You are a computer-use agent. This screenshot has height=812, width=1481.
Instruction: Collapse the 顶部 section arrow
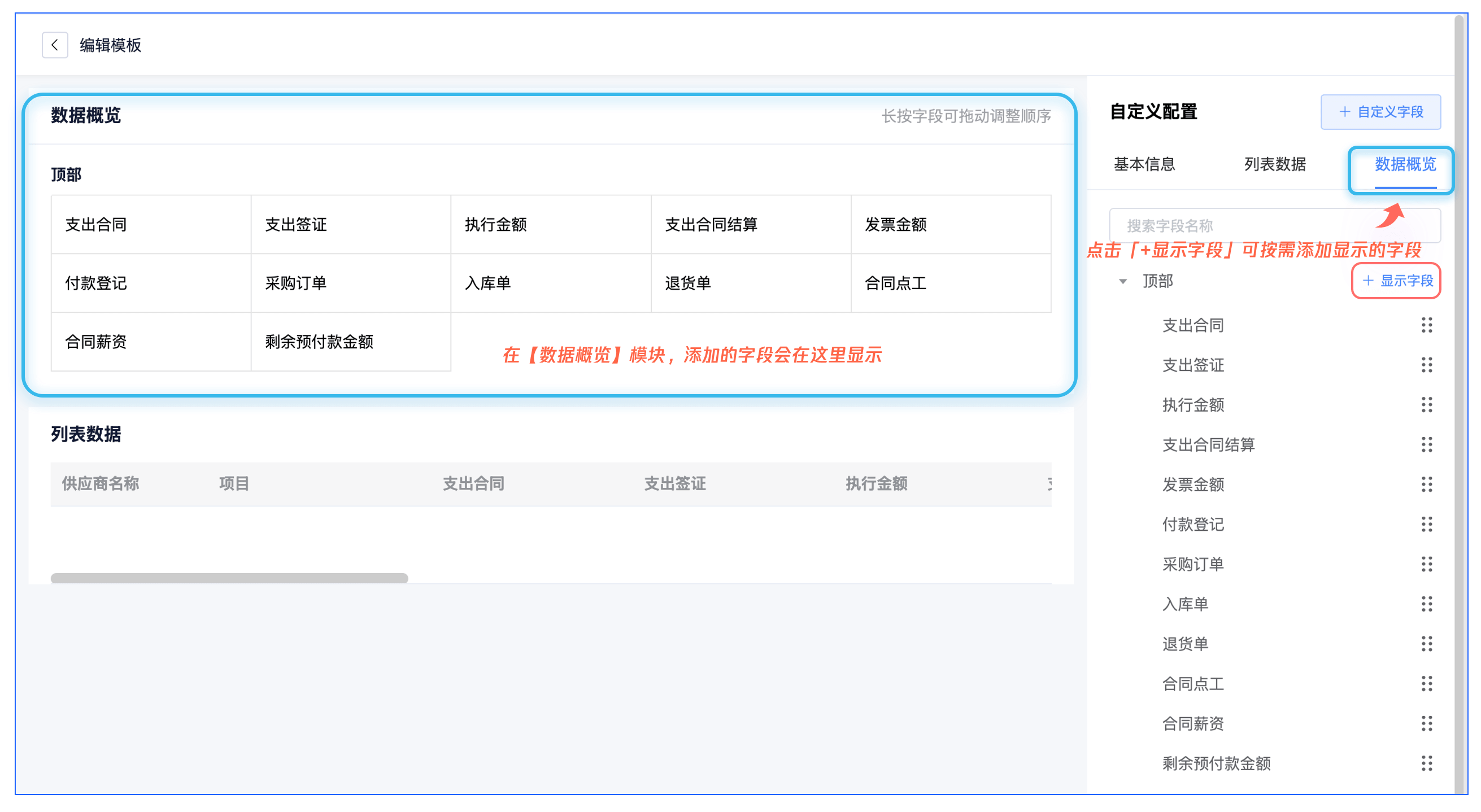(1122, 282)
